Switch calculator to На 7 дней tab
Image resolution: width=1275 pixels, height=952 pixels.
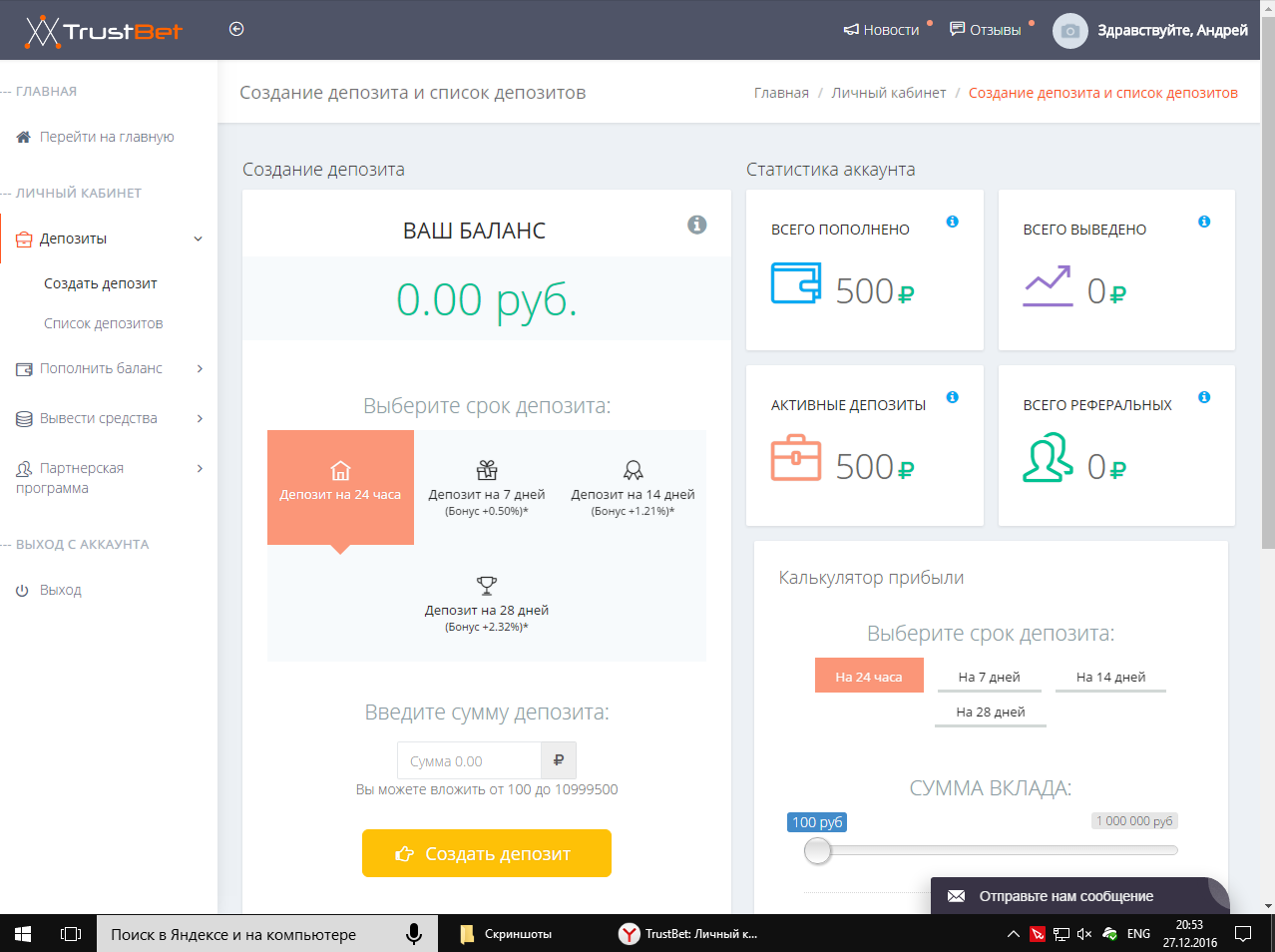click(989, 677)
